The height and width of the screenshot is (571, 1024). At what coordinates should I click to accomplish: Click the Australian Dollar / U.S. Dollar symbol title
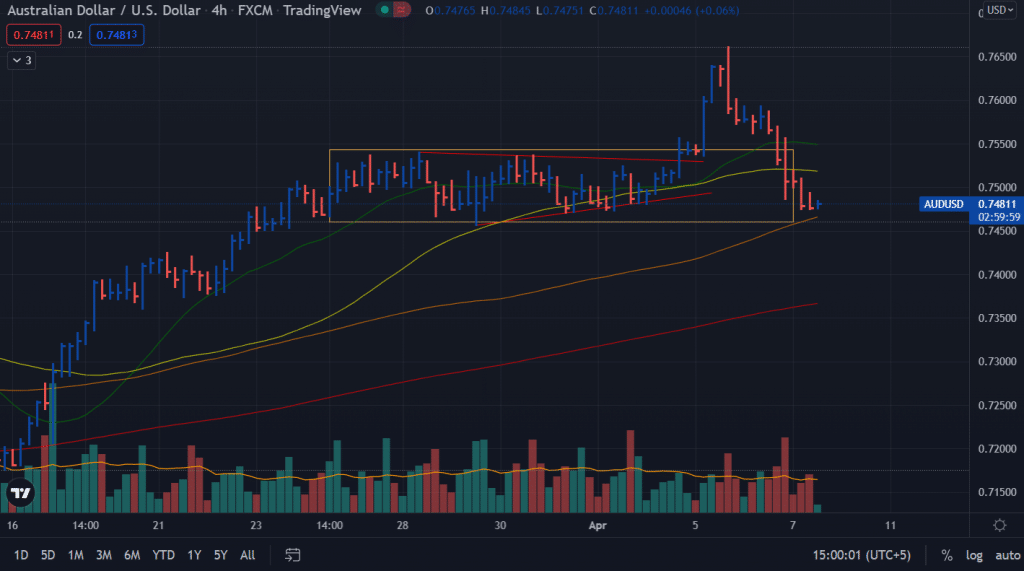[x=104, y=10]
